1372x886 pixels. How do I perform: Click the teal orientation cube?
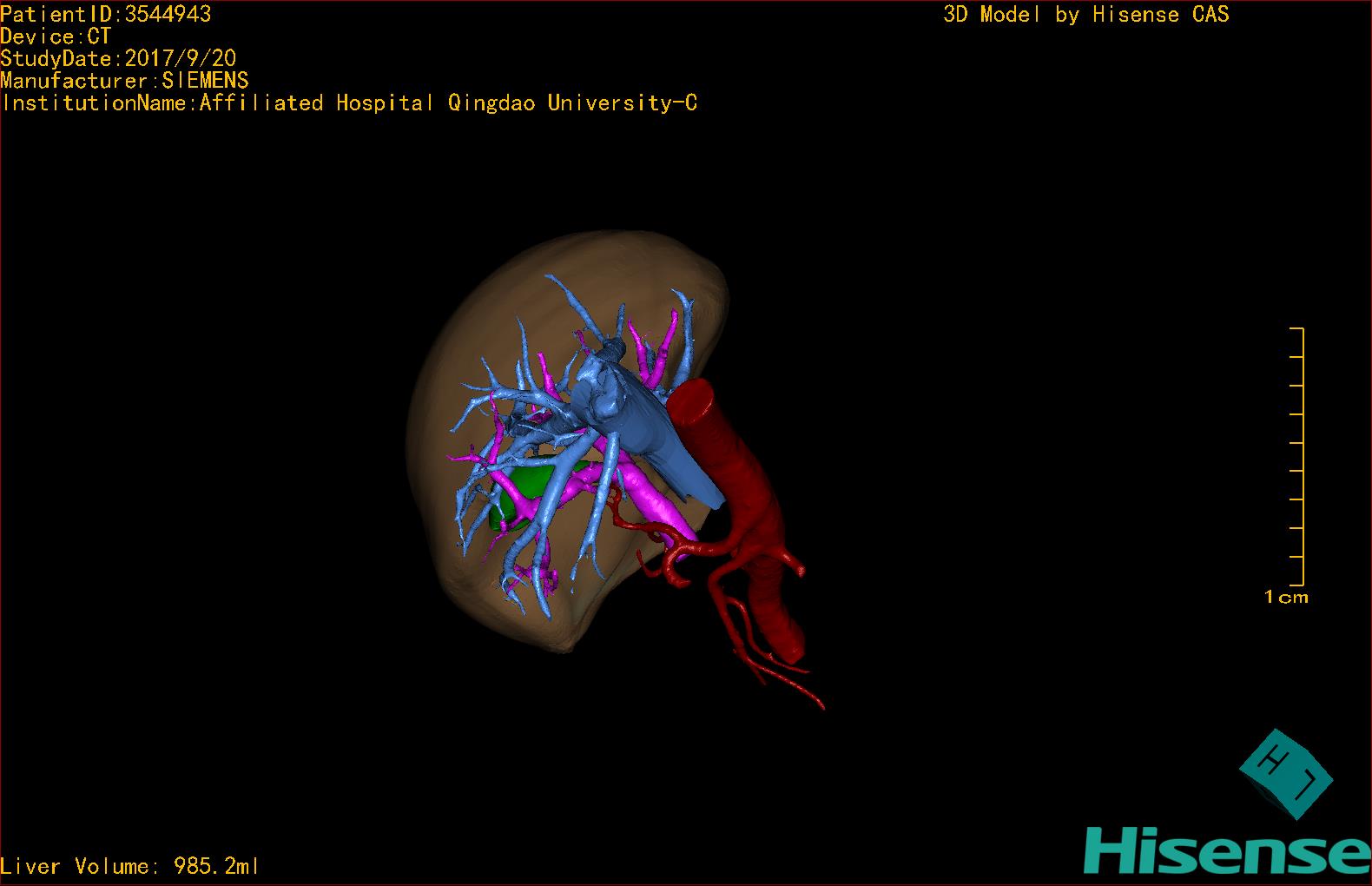tap(1286, 773)
